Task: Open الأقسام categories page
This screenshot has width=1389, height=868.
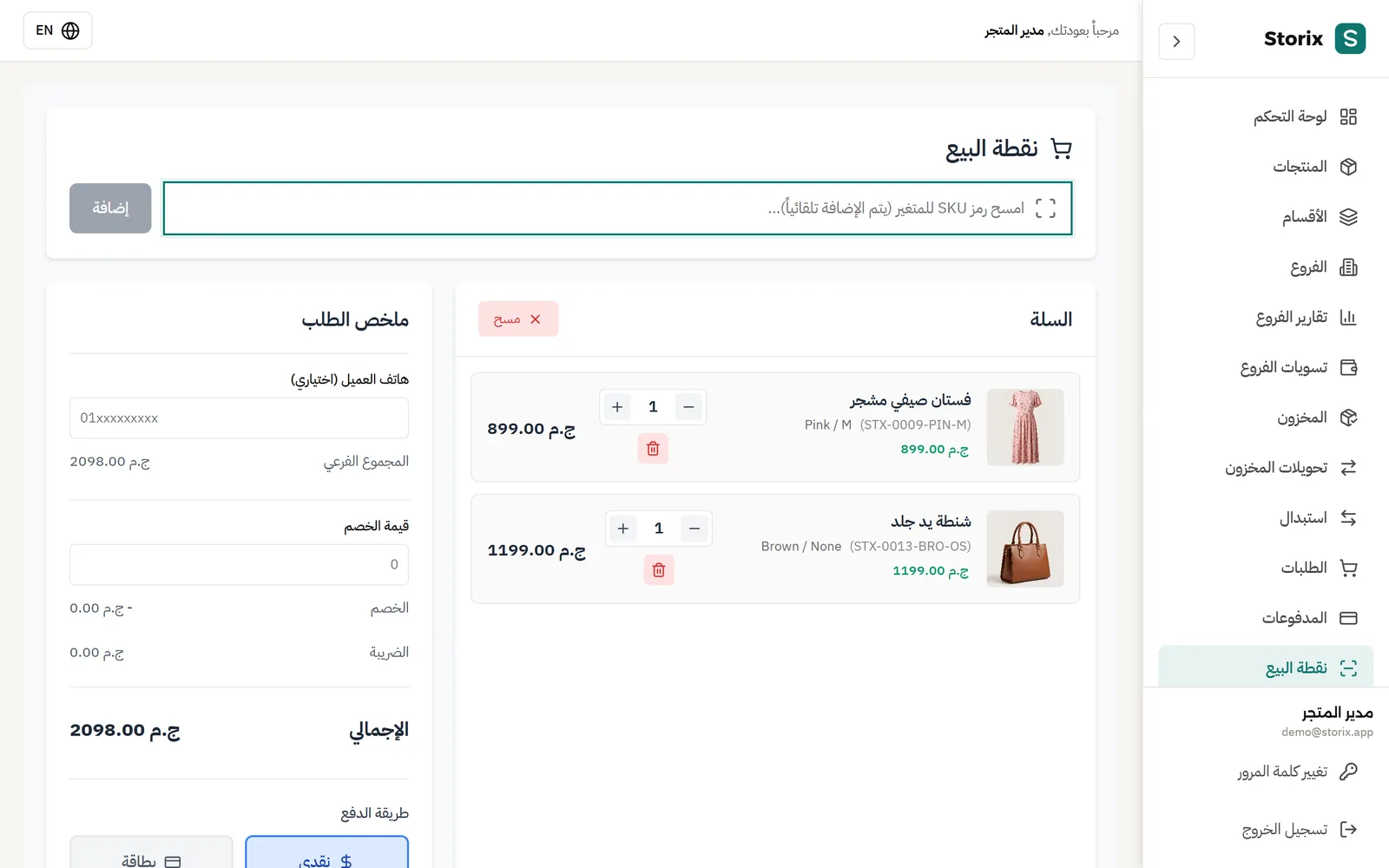Action: click(1266, 217)
